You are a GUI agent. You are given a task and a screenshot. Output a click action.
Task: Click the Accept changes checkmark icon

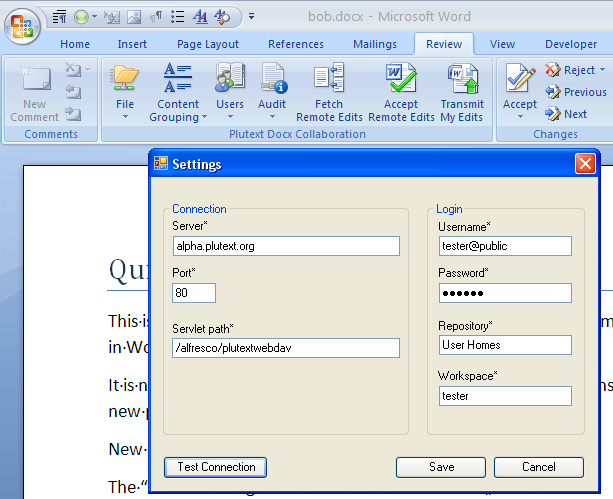pos(519,80)
